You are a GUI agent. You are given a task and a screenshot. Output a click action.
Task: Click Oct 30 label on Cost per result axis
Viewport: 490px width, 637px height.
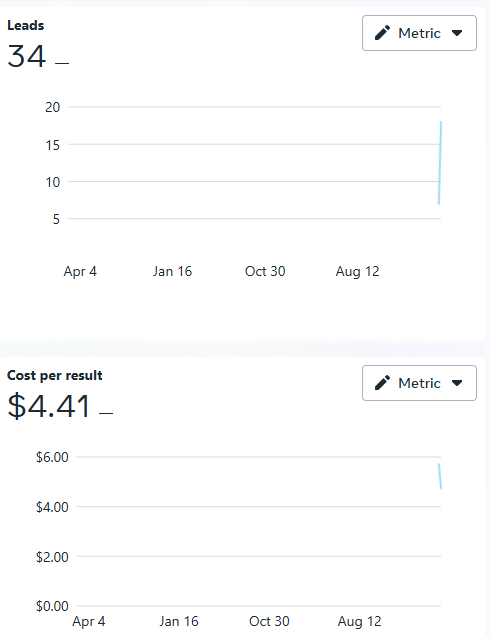[269, 621]
